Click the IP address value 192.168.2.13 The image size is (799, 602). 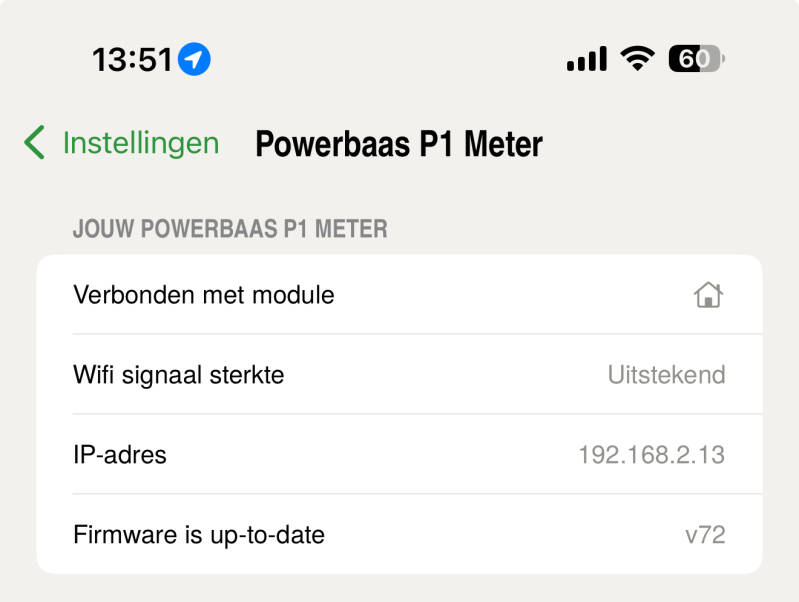pyautogui.click(x=651, y=455)
